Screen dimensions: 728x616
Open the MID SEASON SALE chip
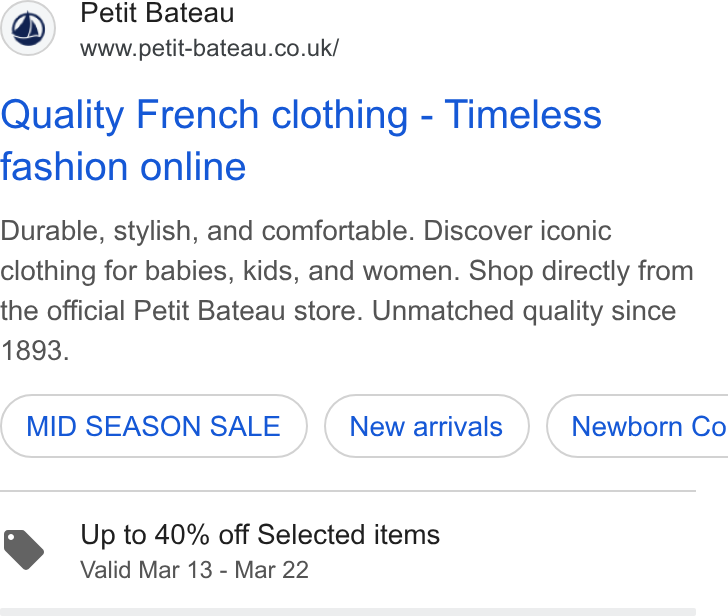pos(154,426)
